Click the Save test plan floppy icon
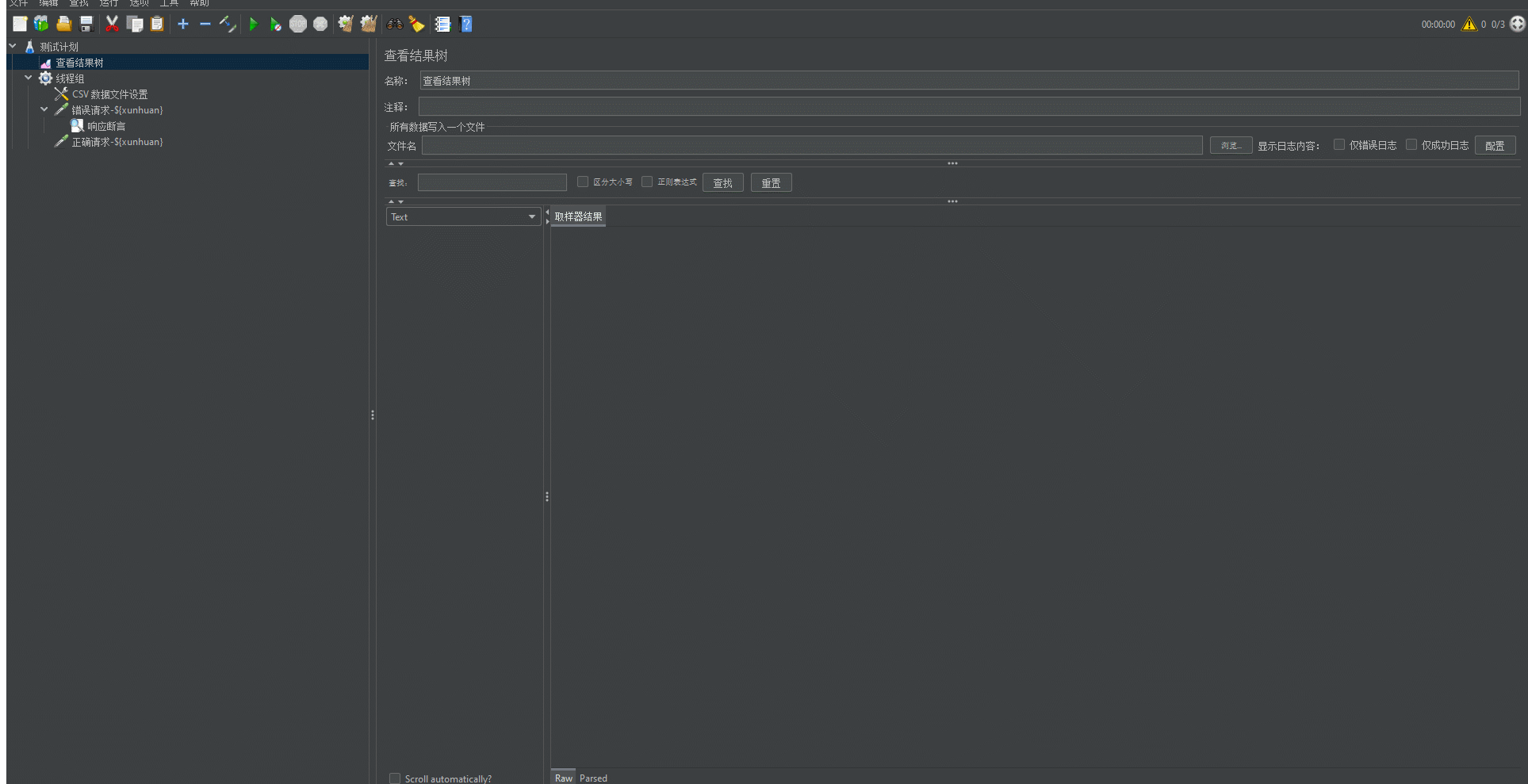Image resolution: width=1528 pixels, height=784 pixels. [x=86, y=25]
